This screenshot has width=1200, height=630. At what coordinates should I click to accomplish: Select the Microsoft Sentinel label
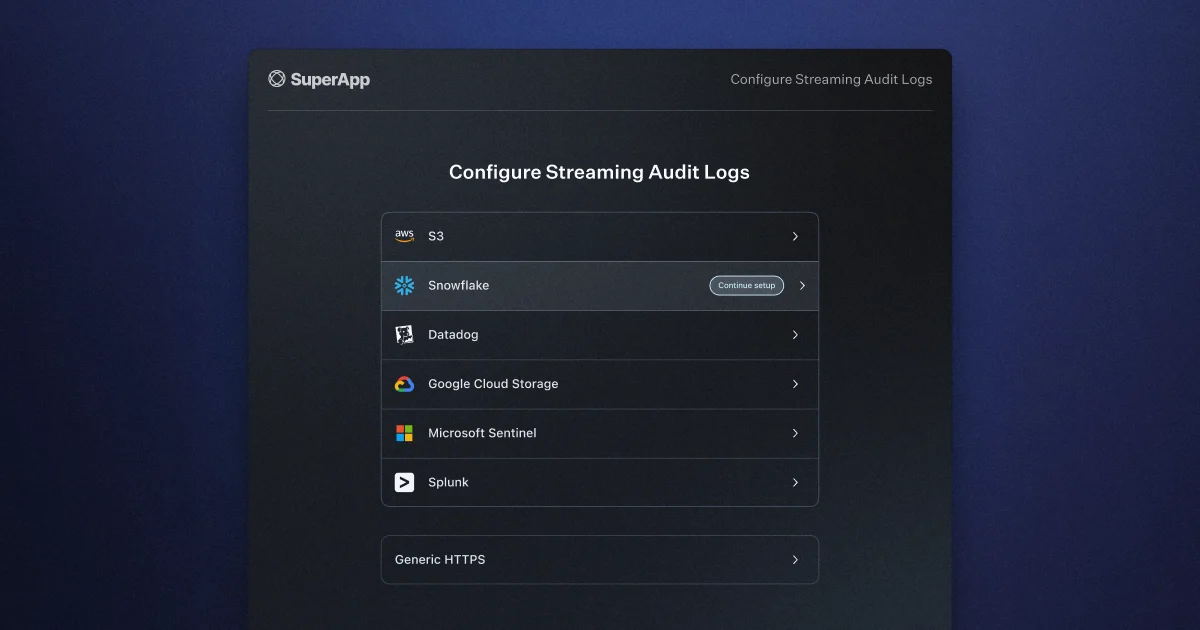coord(482,433)
